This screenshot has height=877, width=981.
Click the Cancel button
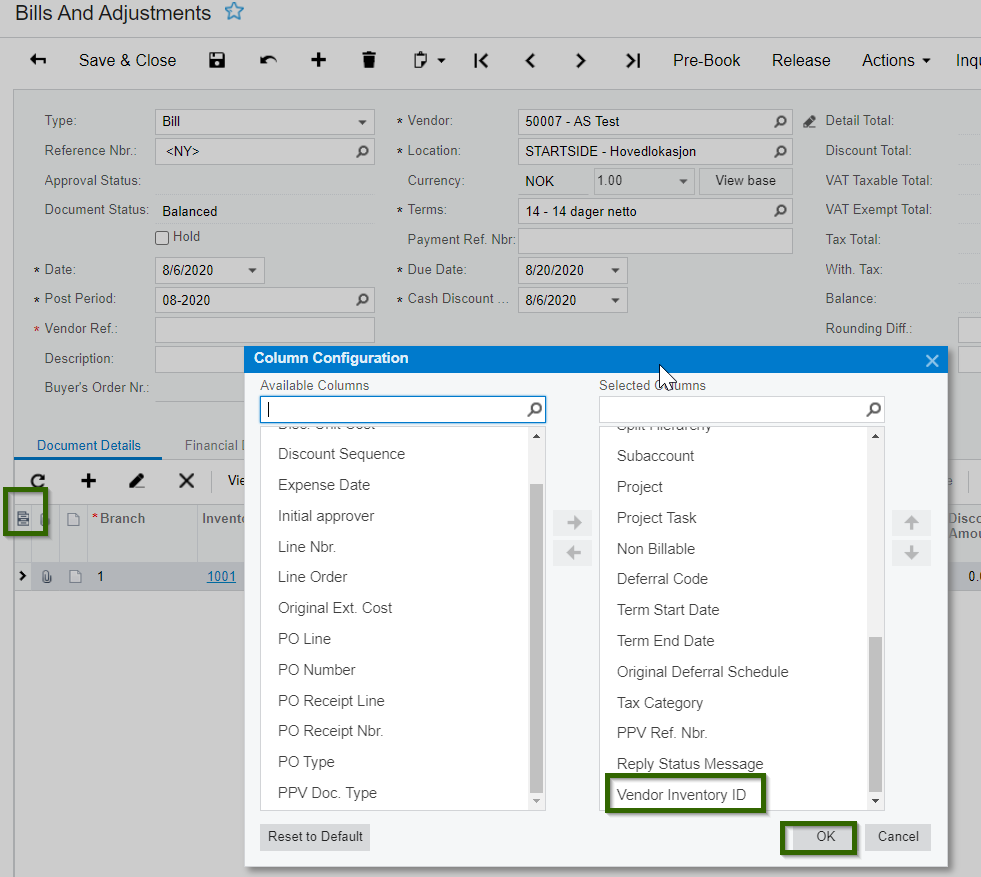click(898, 837)
